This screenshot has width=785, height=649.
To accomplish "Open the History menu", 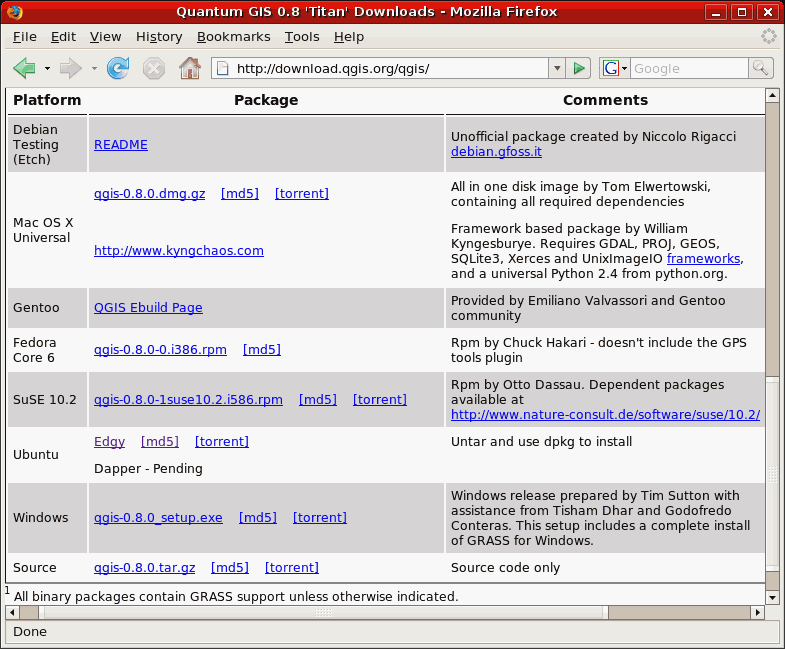I will (x=159, y=37).
